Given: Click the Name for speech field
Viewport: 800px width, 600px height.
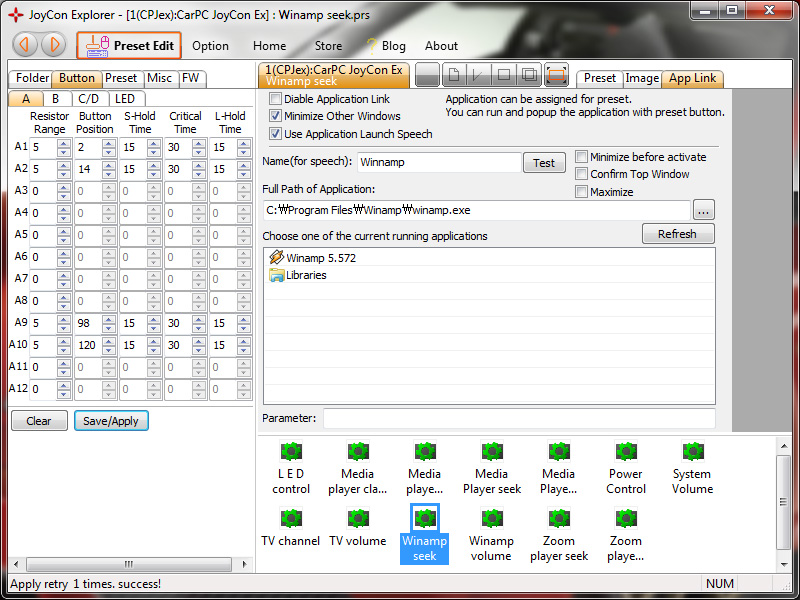Looking at the screenshot, I should [x=439, y=162].
